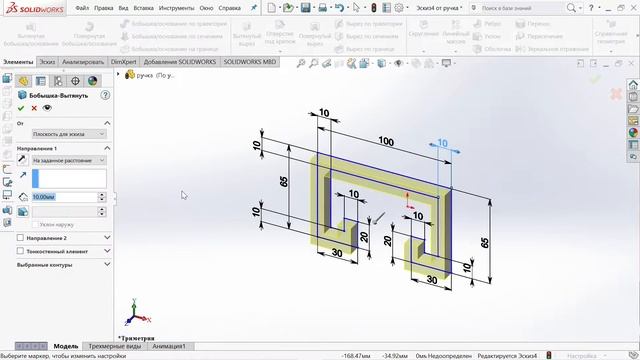Increment the extrude depth spinner
The height and width of the screenshot is (360, 640).
(x=102, y=194)
